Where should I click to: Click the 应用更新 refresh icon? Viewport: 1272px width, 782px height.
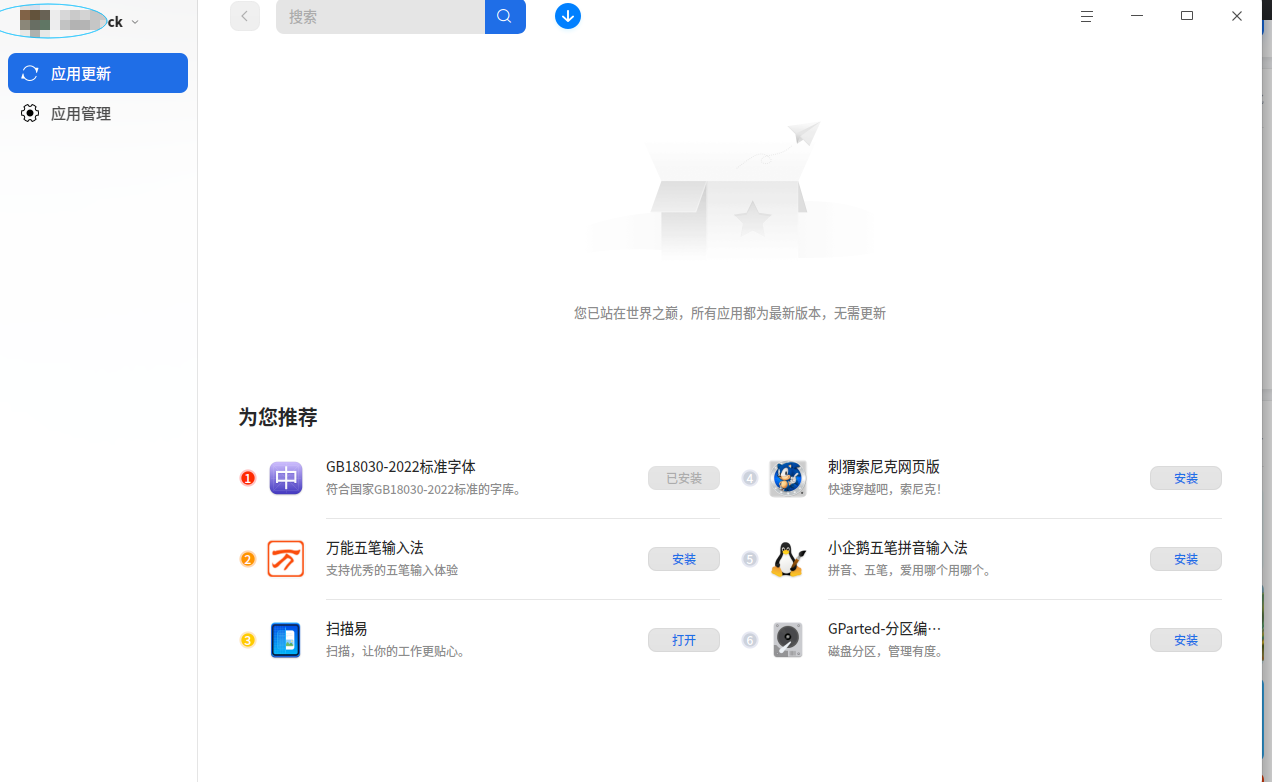[30, 73]
